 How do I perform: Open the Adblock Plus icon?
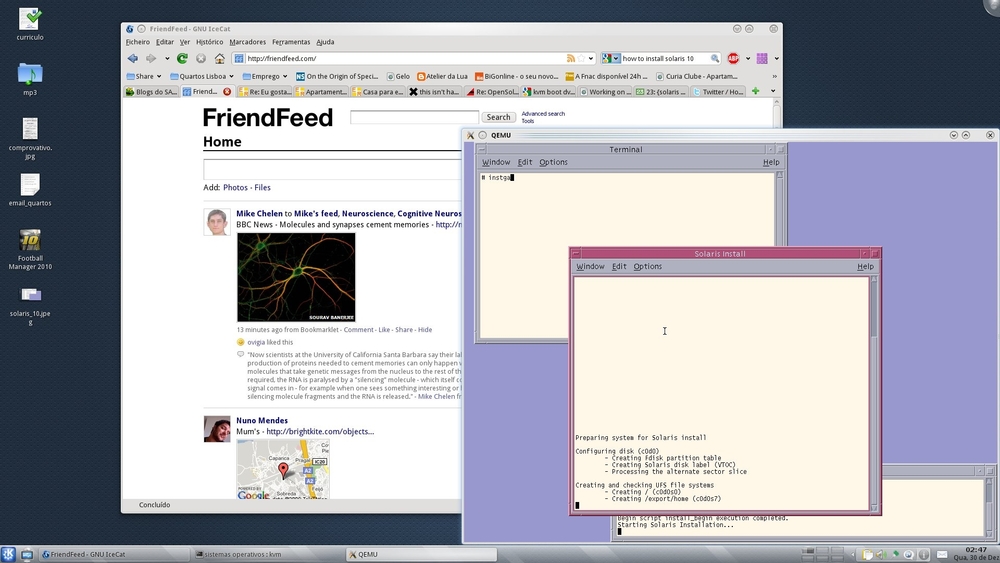coord(733,58)
